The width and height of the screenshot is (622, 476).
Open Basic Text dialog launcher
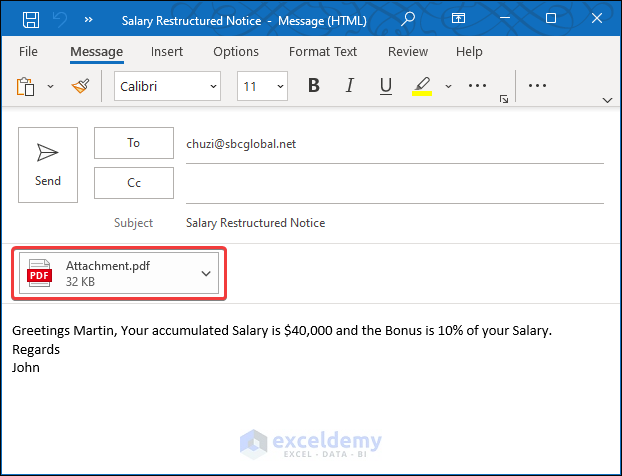[x=504, y=99]
